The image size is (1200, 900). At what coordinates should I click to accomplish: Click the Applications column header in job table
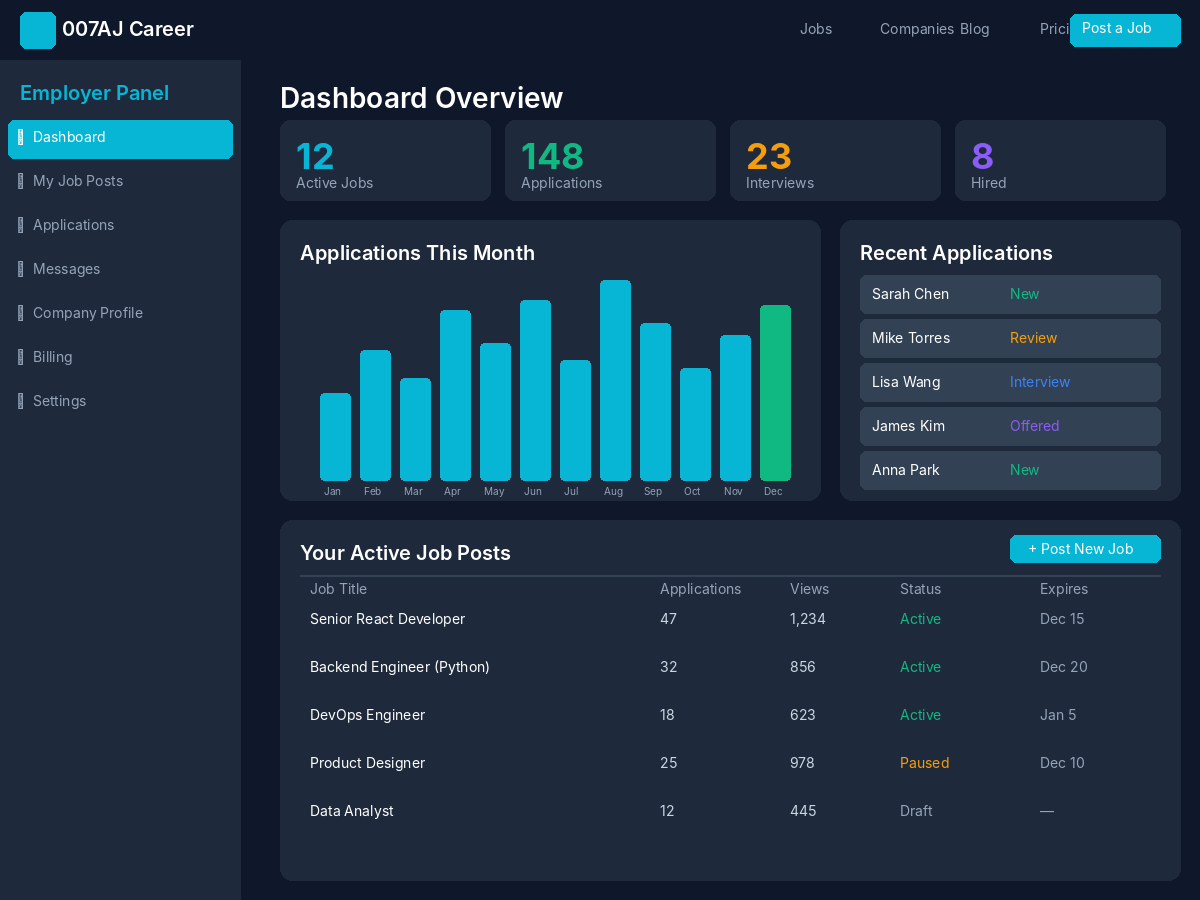[700, 589]
